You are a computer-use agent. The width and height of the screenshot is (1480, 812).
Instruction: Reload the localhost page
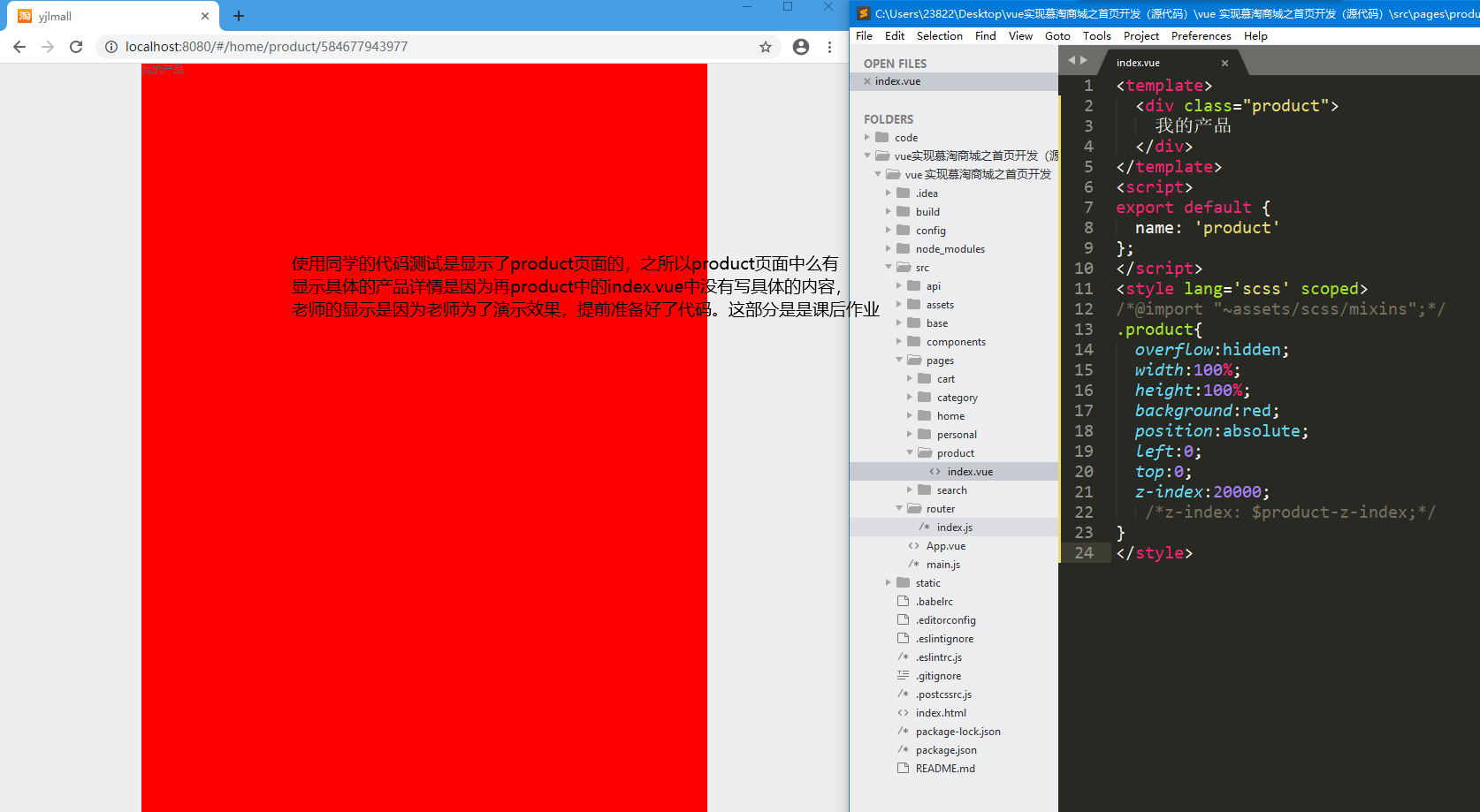pos(76,47)
